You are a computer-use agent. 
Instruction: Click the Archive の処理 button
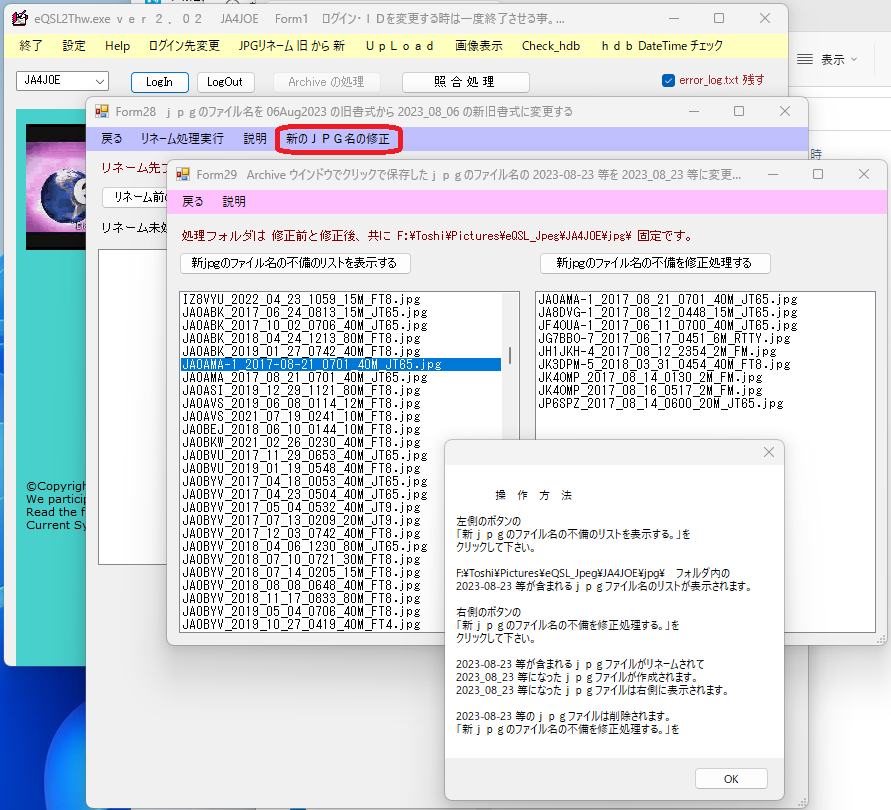326,82
